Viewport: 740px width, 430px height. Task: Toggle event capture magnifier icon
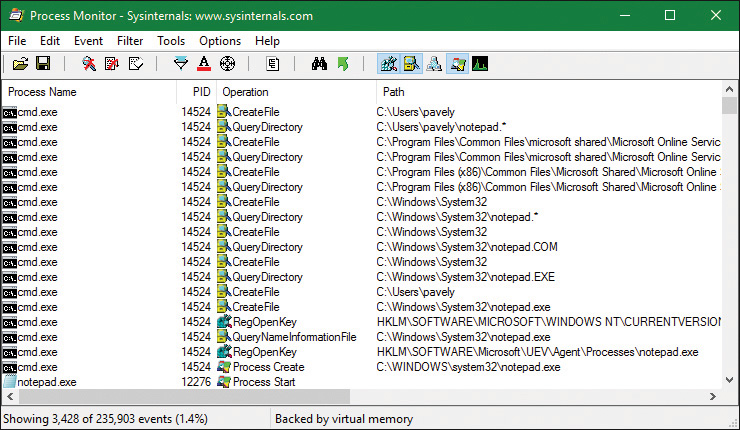pyautogui.click(x=89, y=64)
